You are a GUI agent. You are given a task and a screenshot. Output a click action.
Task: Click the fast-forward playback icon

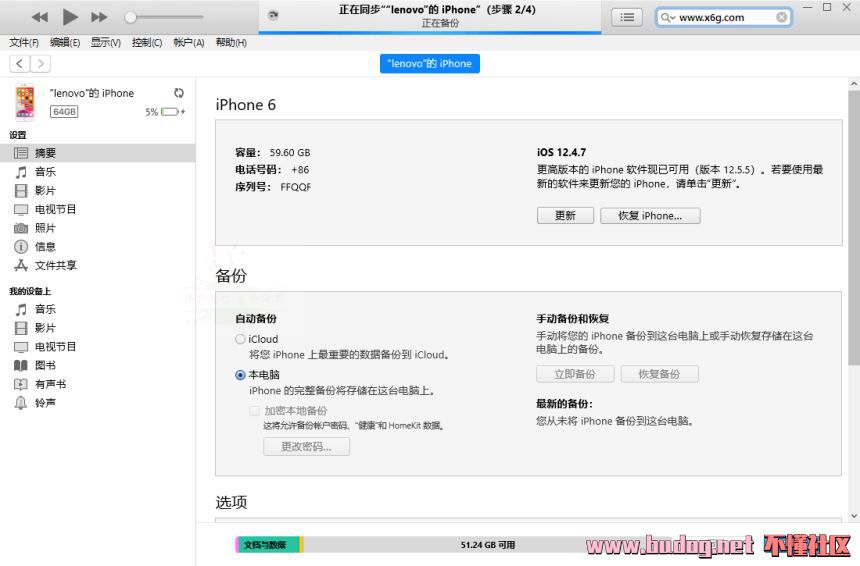coord(99,18)
